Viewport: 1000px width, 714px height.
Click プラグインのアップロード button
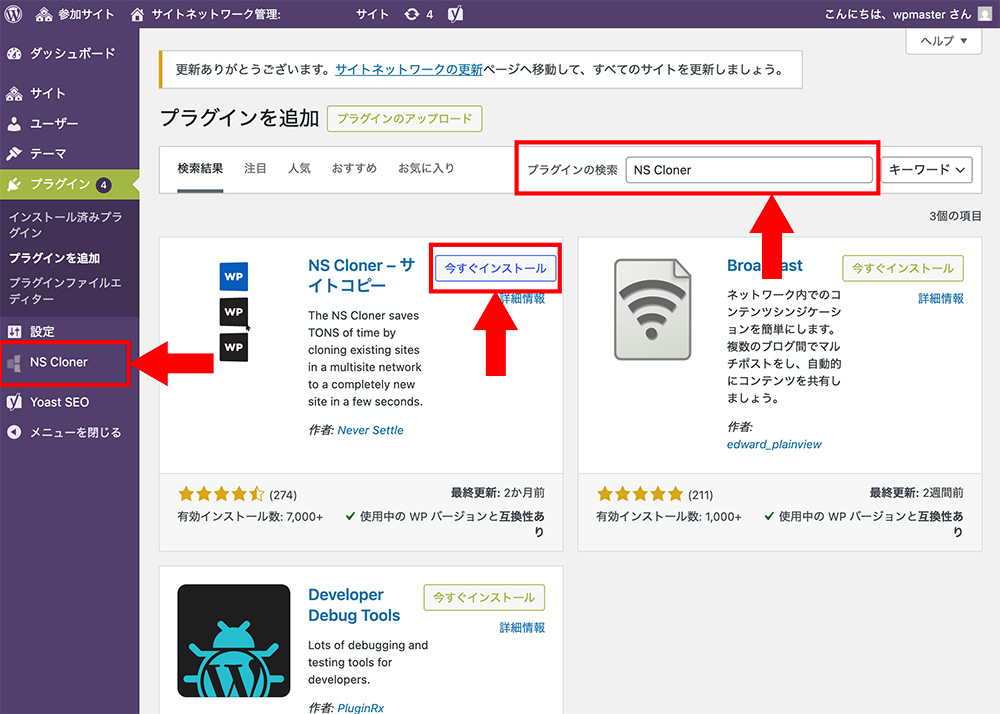[404, 119]
